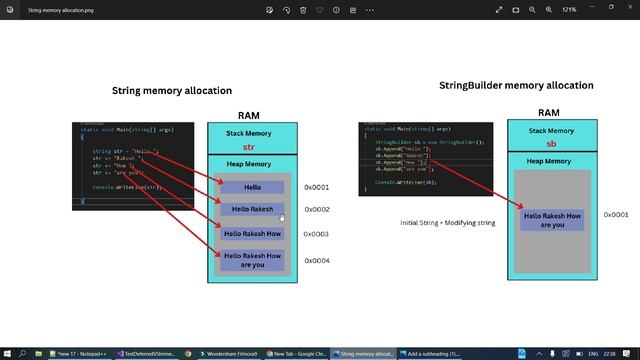The image size is (640, 360).
Task: Delete the image using trash icon
Action: 303,10
